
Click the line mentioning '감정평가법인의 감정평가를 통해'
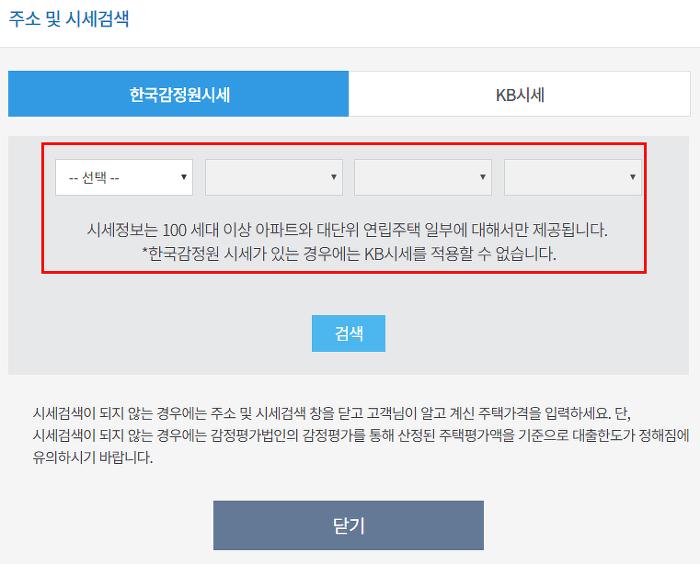tap(361, 435)
